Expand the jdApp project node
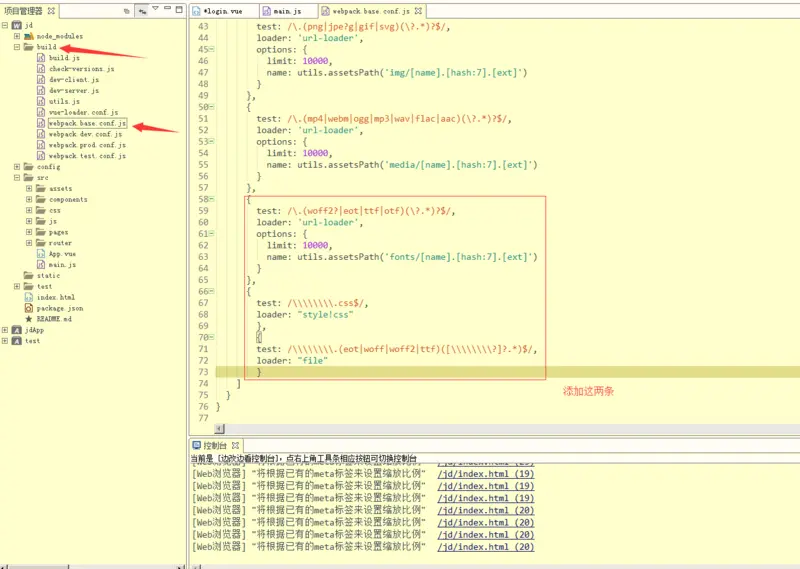800x569 pixels. click(5, 330)
